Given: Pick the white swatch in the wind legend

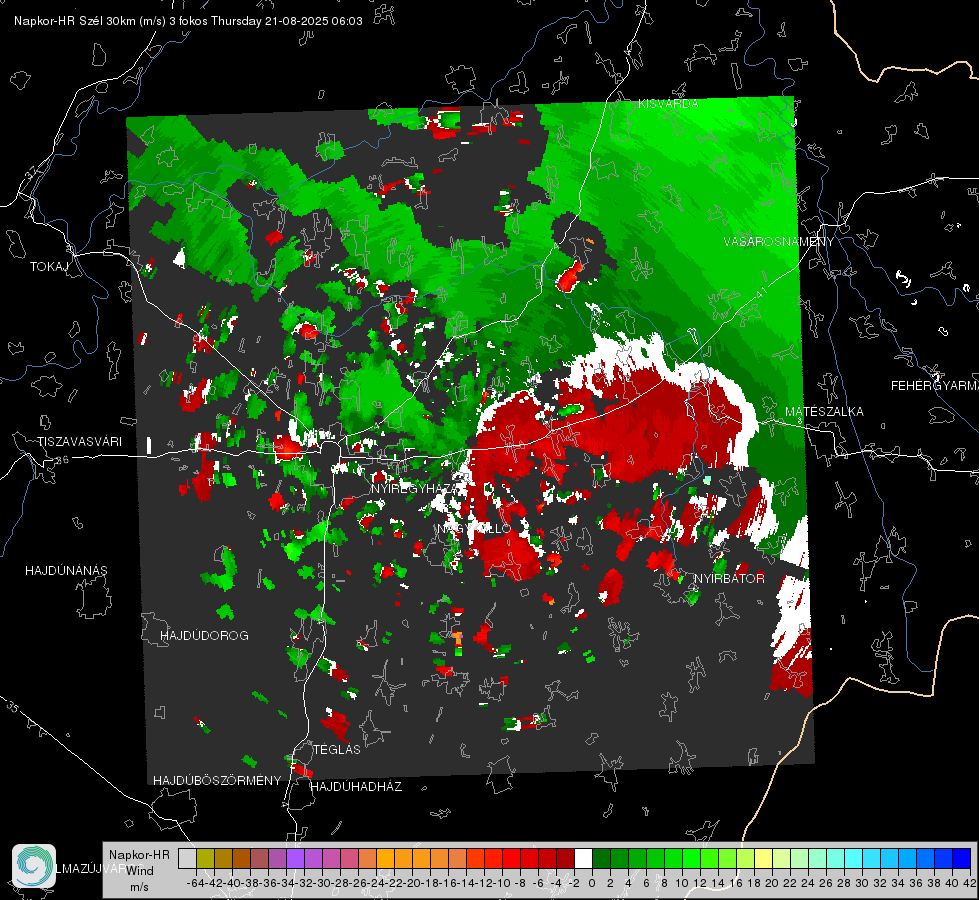Looking at the screenshot, I should pos(583,858).
